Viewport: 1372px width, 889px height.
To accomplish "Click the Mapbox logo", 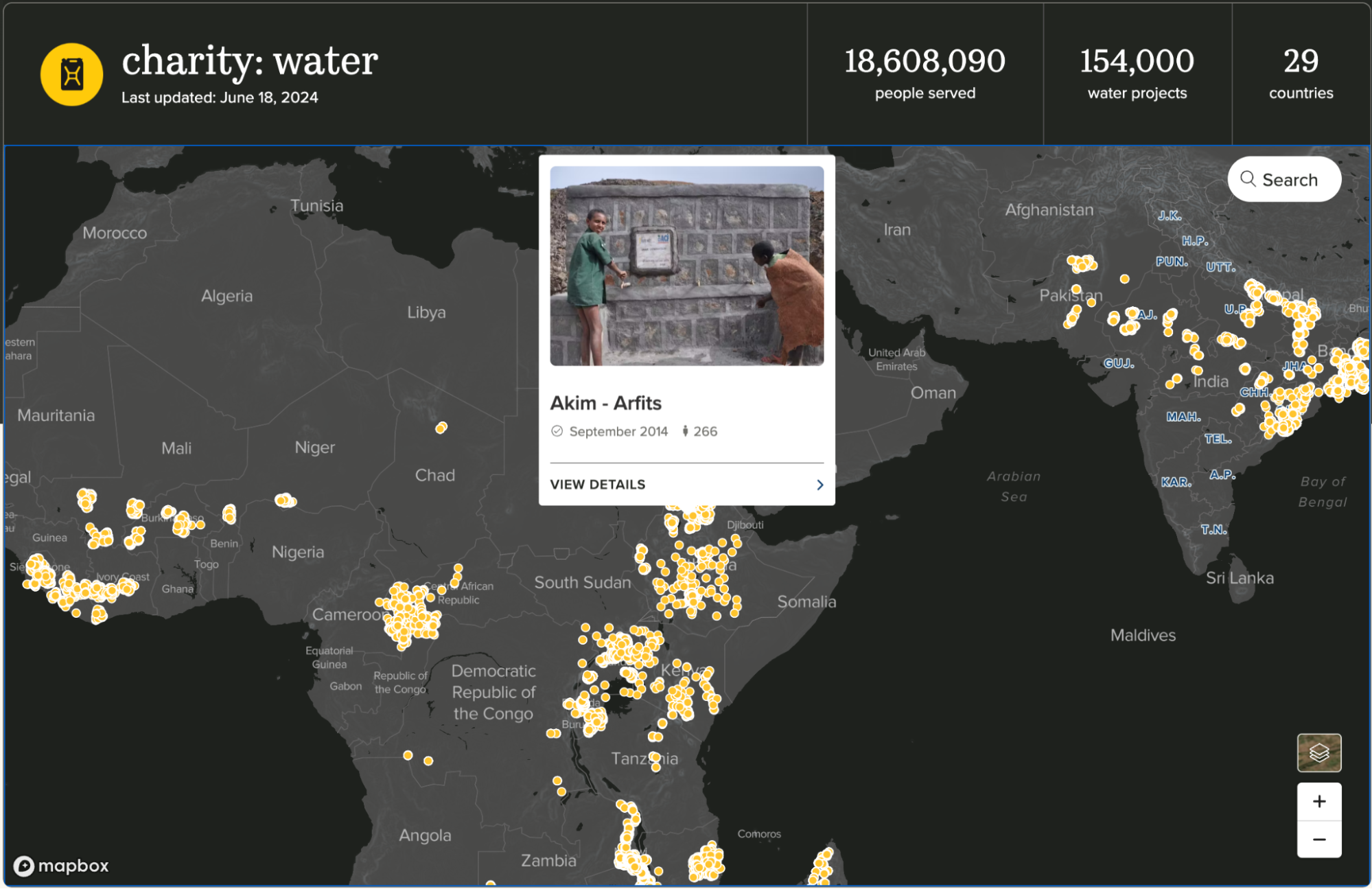I will (61, 866).
